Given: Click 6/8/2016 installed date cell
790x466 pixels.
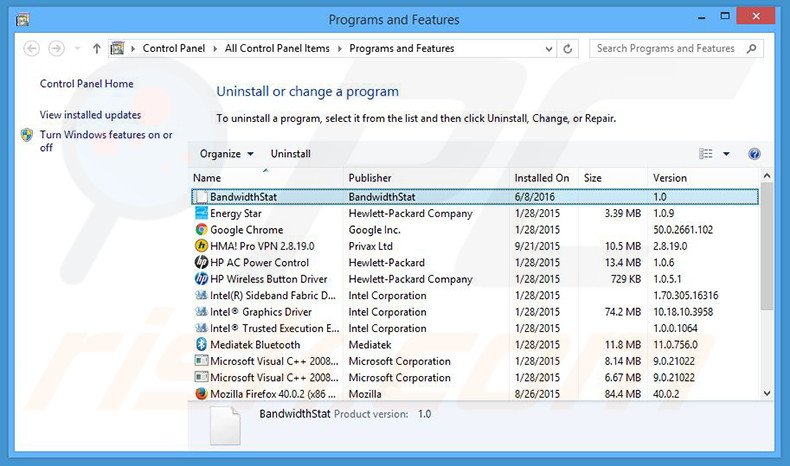Looking at the screenshot, I should [x=535, y=197].
